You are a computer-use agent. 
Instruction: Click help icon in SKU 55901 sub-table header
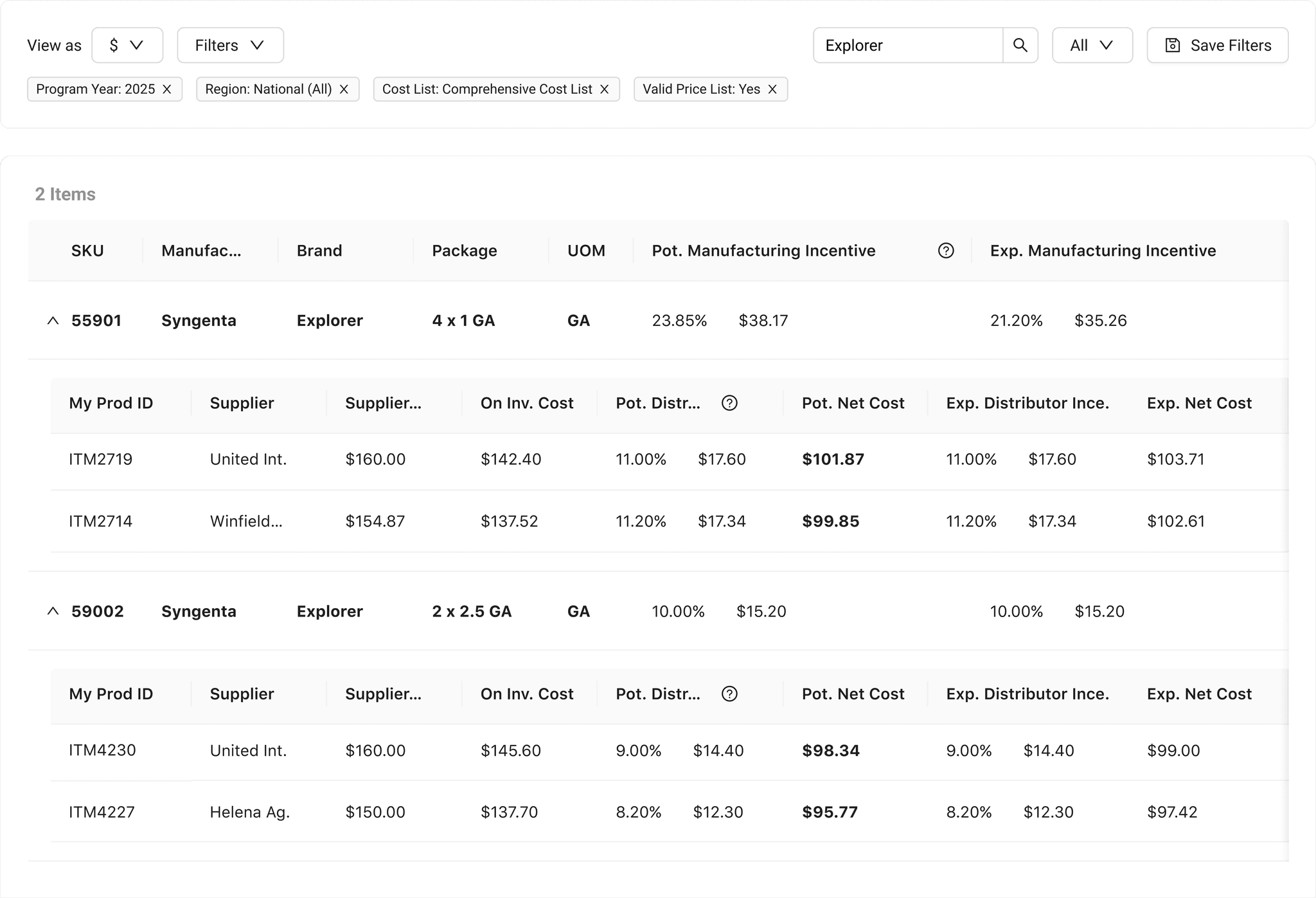click(x=729, y=403)
